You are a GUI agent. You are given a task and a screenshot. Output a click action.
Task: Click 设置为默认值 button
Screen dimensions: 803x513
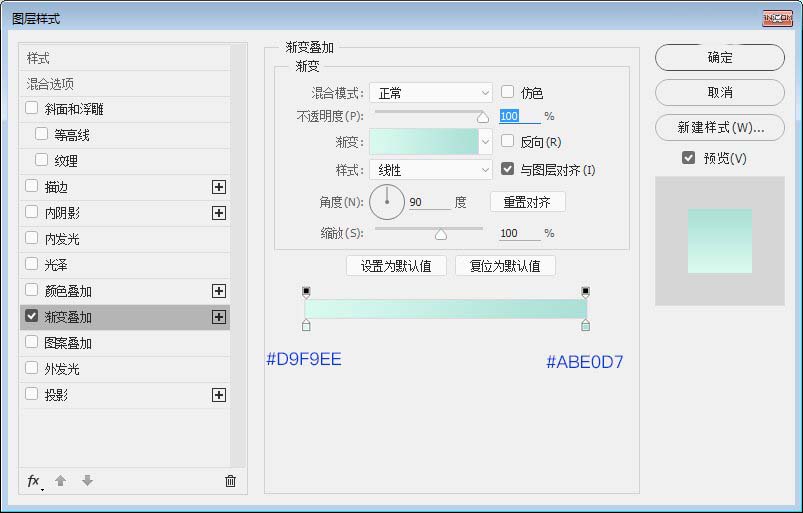click(x=396, y=266)
